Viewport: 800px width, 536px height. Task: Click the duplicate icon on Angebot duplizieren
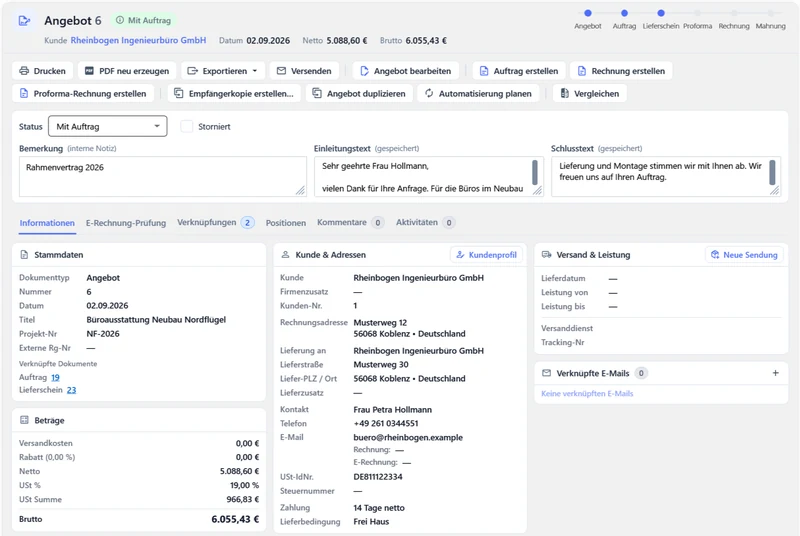click(x=317, y=93)
